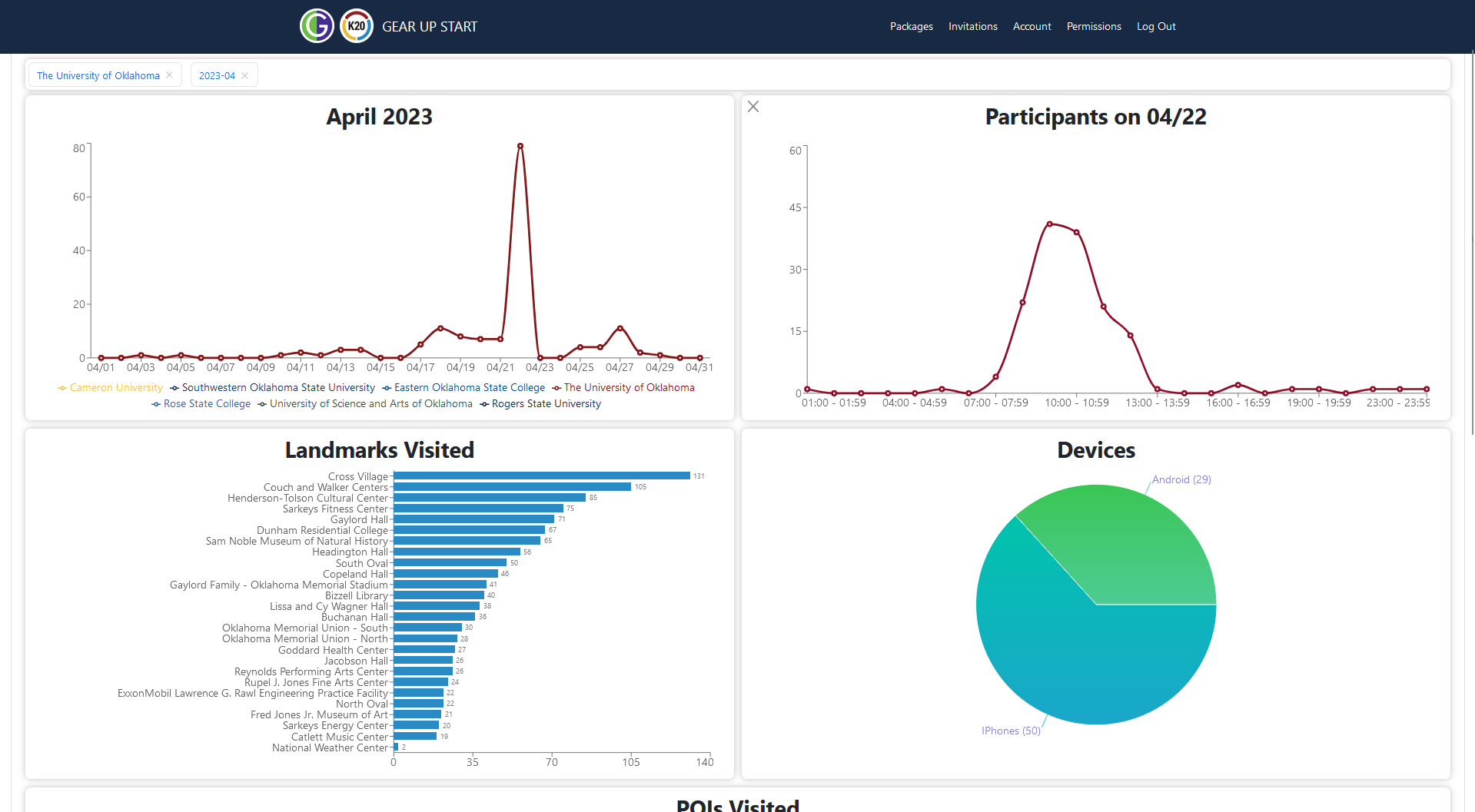
Task: Click the 16:00 - 16:59 participants data point
Action: tap(1237, 385)
